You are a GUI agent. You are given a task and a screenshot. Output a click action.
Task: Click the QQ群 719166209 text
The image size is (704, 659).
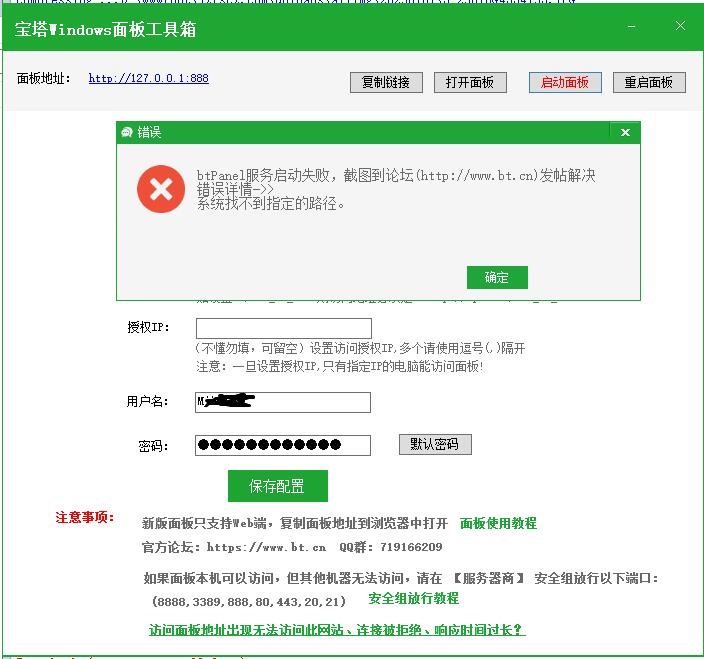391,547
